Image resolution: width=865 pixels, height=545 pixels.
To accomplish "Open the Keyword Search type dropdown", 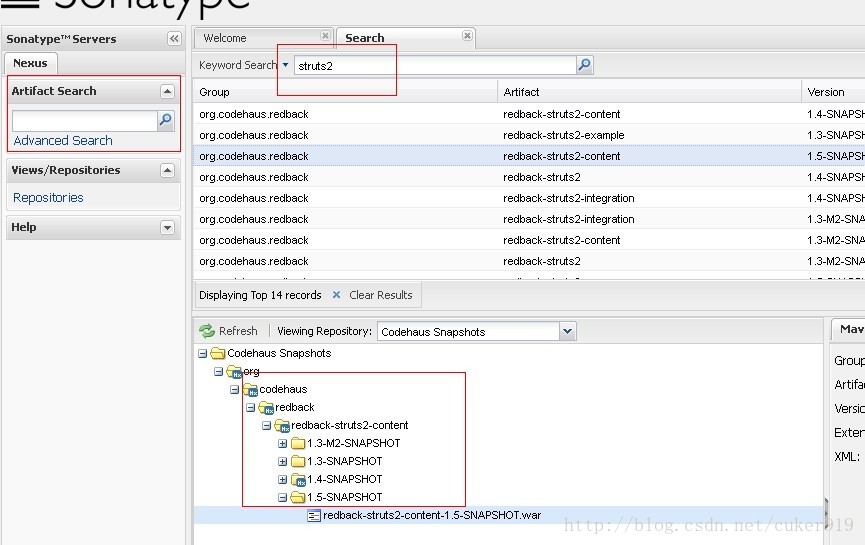I will (285, 65).
